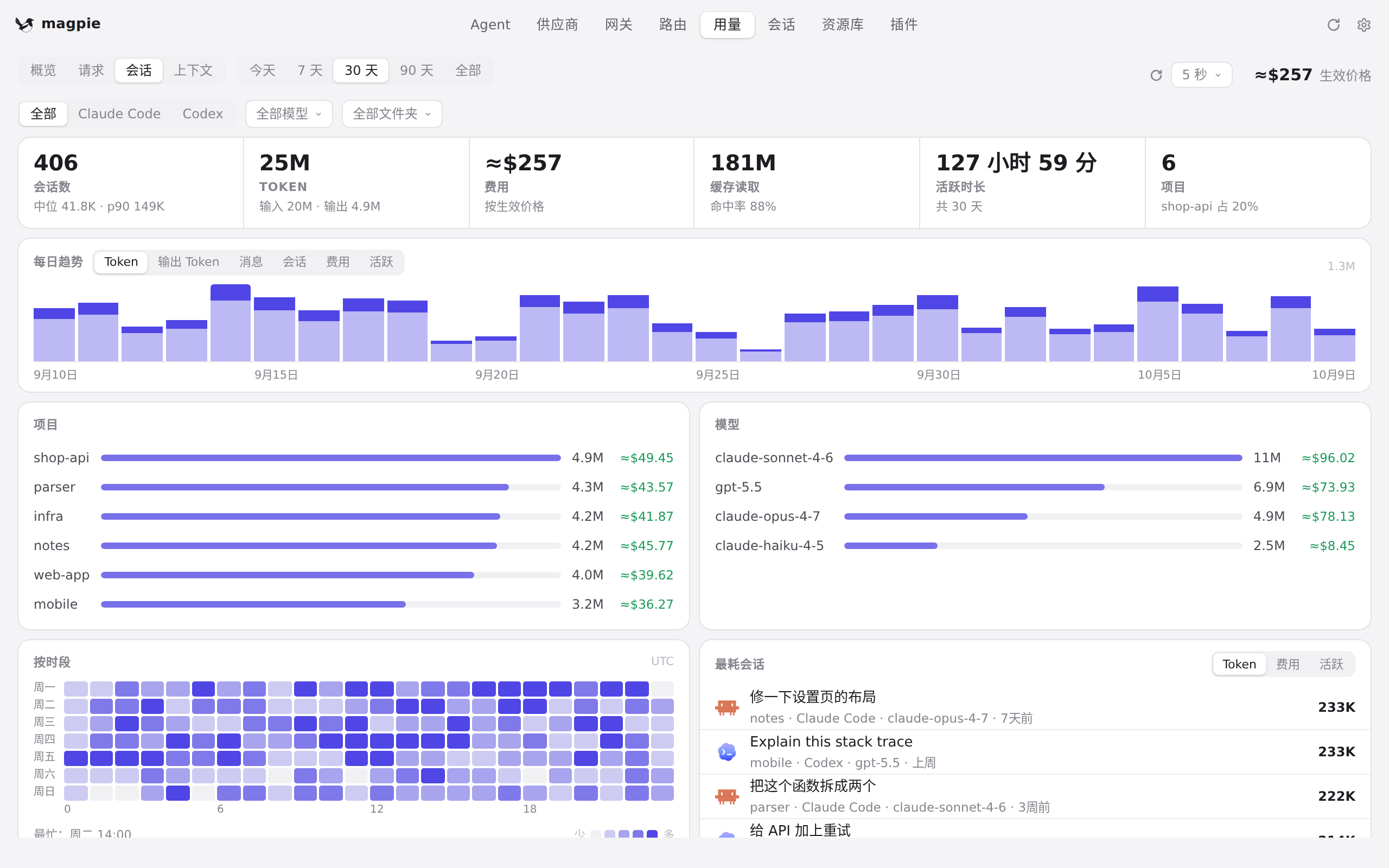Viewport: 1389px width, 868px height.
Task: Open the 修一下设置页的布局 session row
Action: pos(1035,707)
